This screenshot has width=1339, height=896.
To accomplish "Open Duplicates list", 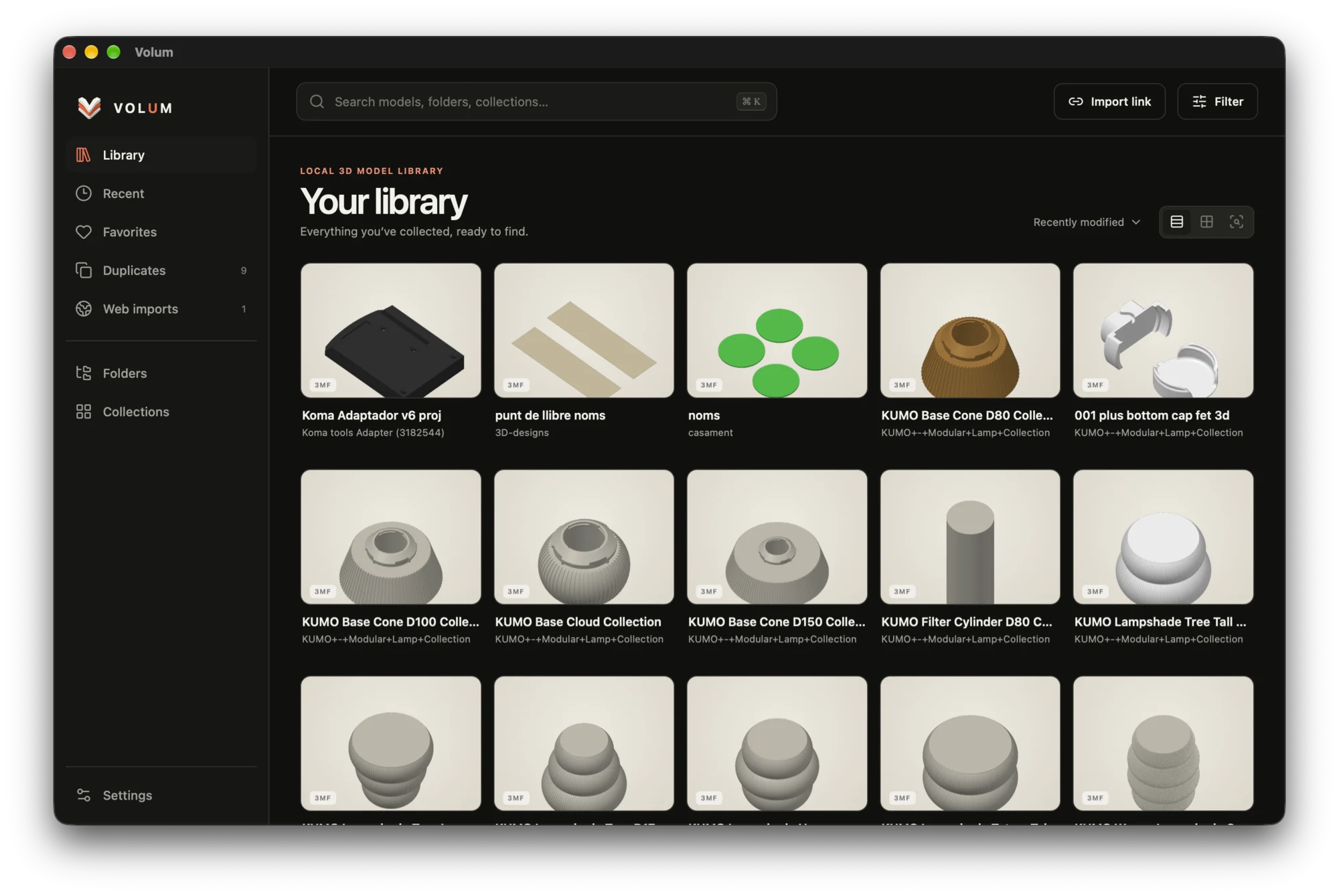I will pos(161,270).
